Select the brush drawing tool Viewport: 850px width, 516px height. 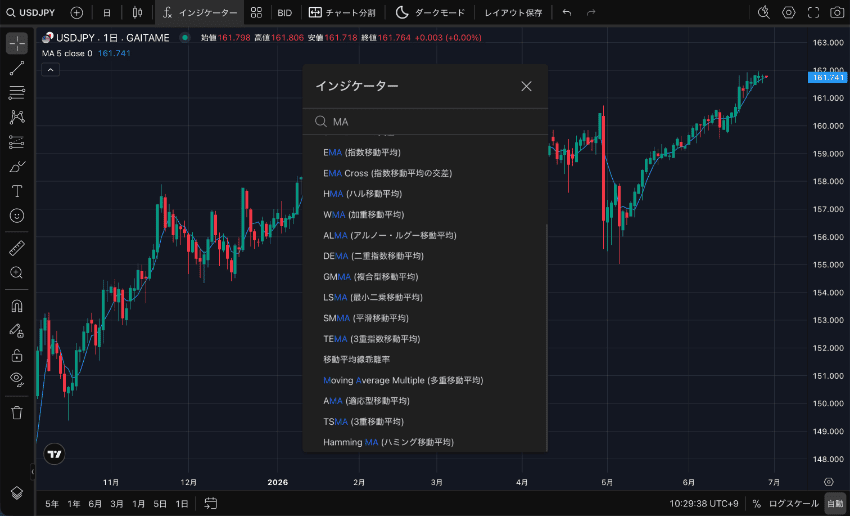tap(17, 166)
